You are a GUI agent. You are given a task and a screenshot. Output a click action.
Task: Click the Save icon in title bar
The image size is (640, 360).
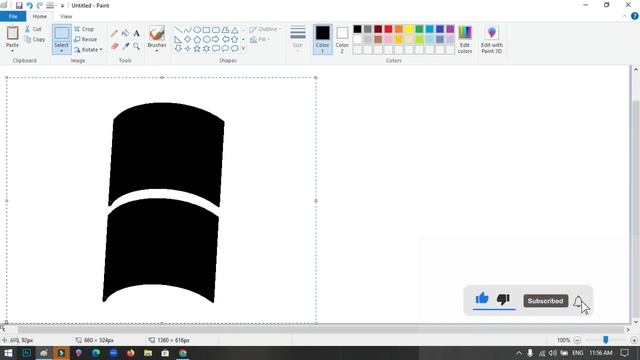pos(19,6)
